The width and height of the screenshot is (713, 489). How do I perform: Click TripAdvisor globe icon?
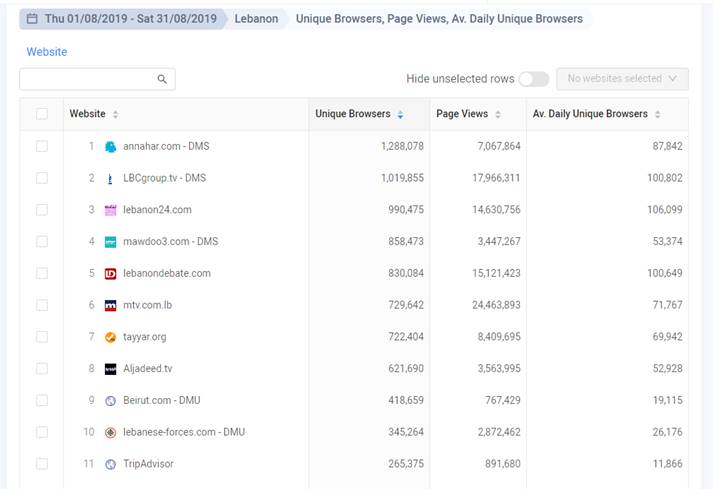tap(110, 464)
